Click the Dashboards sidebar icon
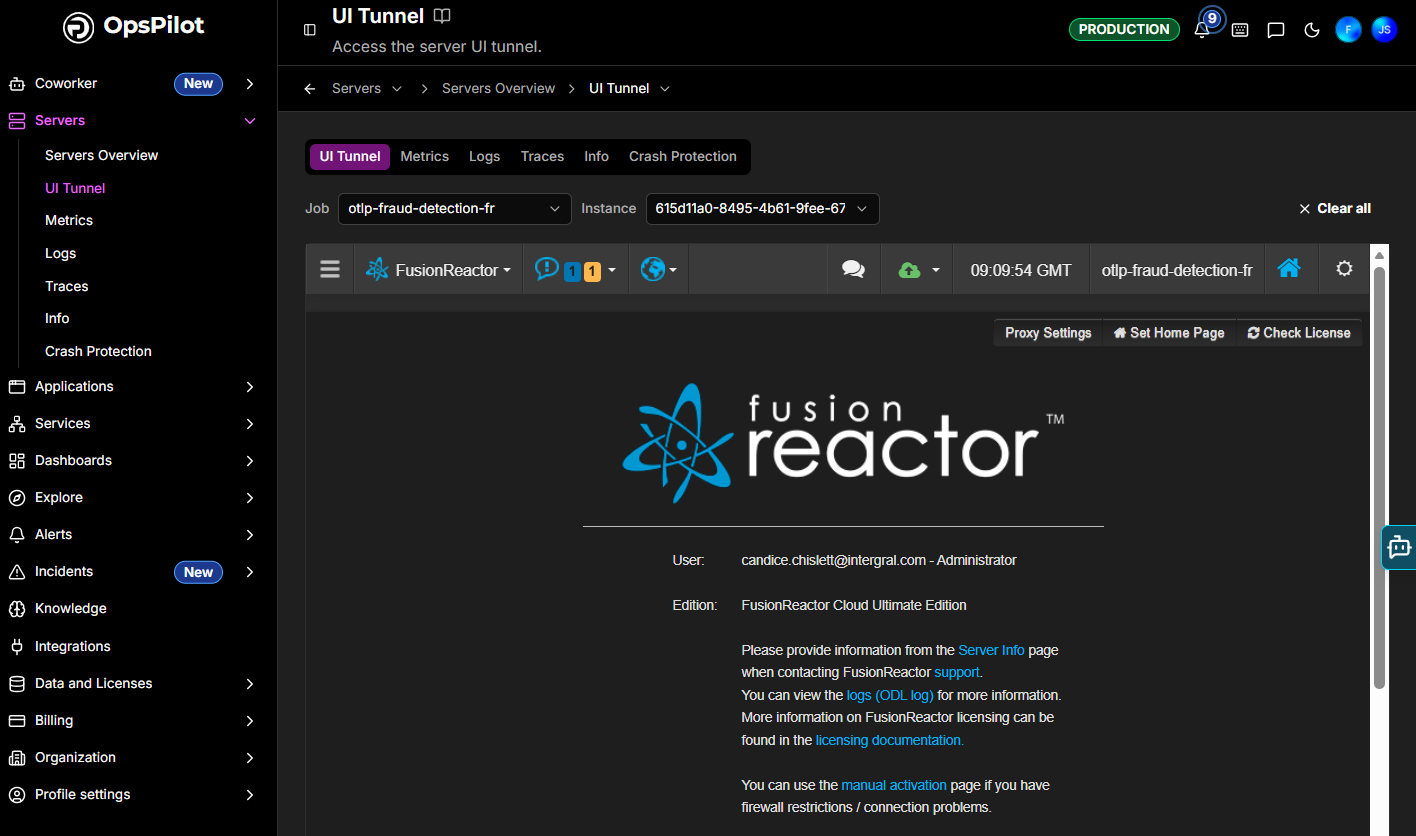Screen dimensions: 1416x836 coord(17,461)
